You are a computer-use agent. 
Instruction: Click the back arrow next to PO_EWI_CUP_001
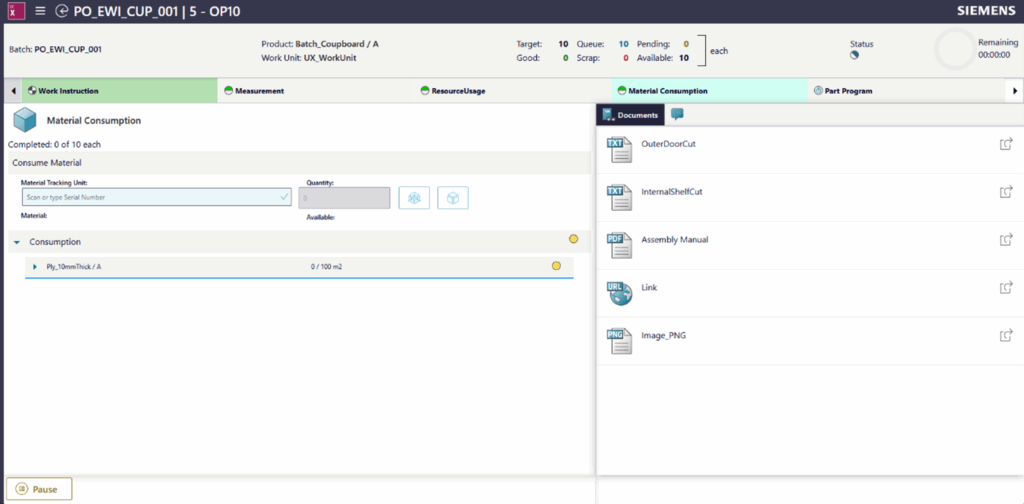pos(62,11)
